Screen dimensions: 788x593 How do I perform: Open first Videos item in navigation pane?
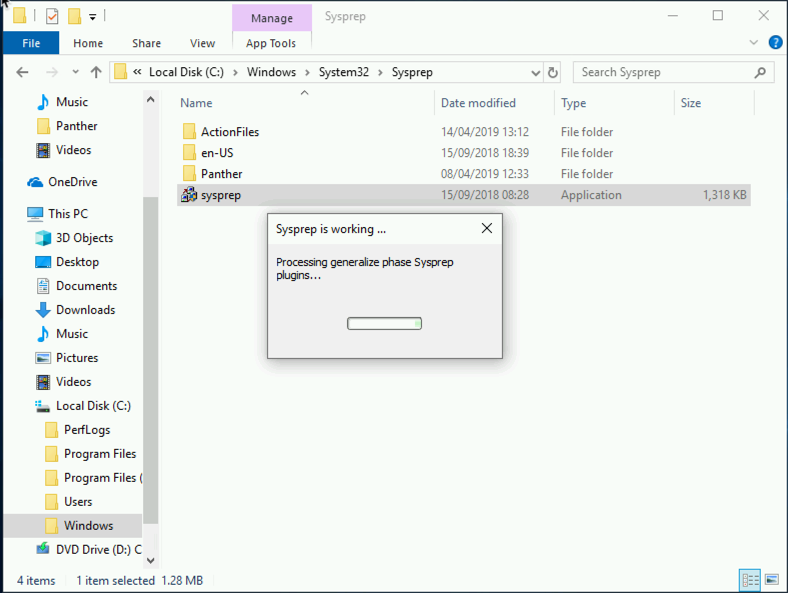pyautogui.click(x=73, y=150)
